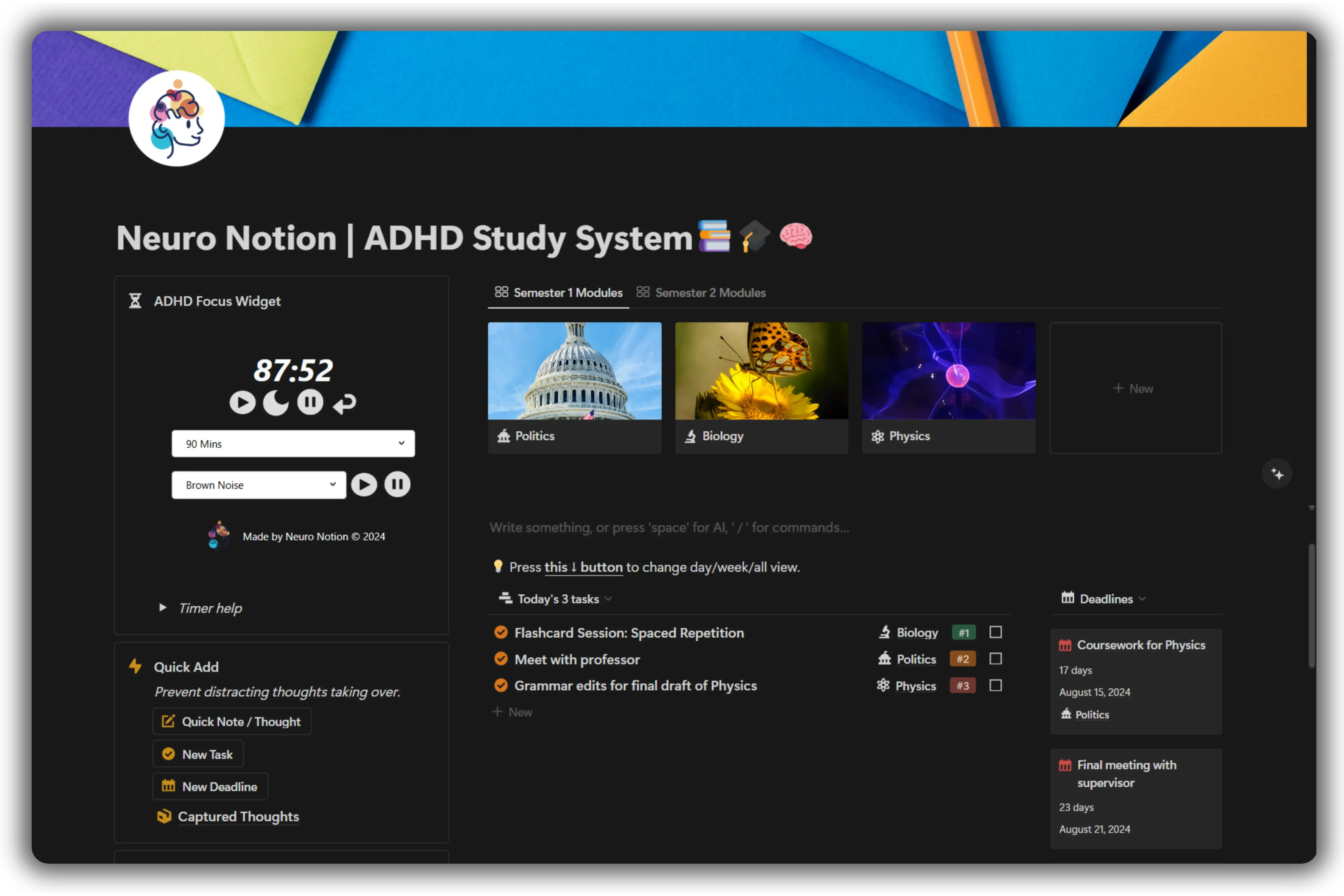The image size is (1344, 896).
Task: Tick the Grammar edits task checkbox
Action: pos(995,685)
